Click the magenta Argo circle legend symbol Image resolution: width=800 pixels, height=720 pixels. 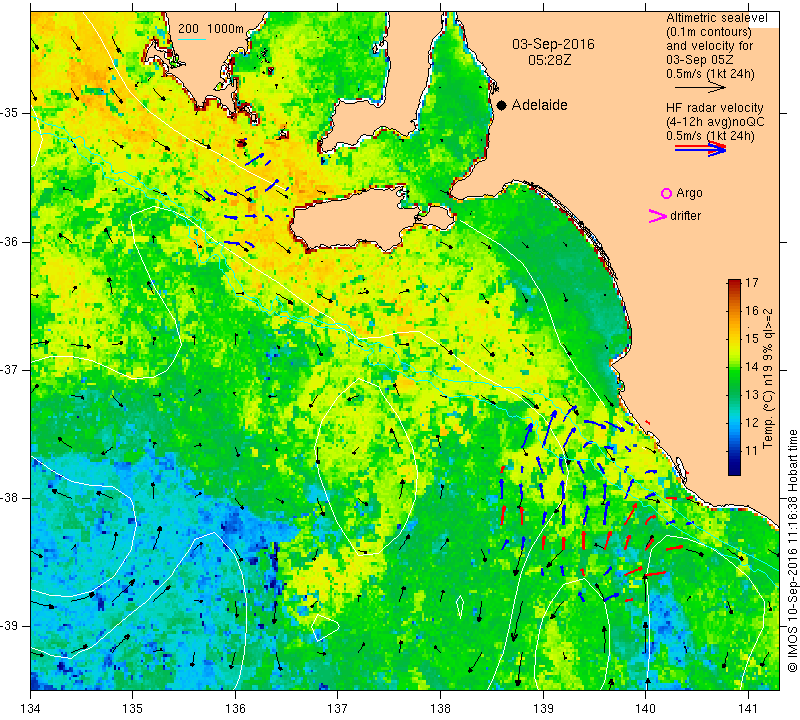pos(666,193)
